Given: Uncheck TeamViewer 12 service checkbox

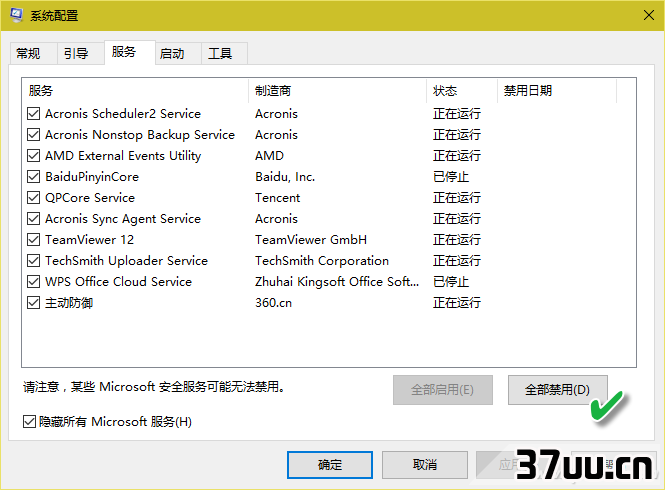Looking at the screenshot, I should (x=34, y=240).
